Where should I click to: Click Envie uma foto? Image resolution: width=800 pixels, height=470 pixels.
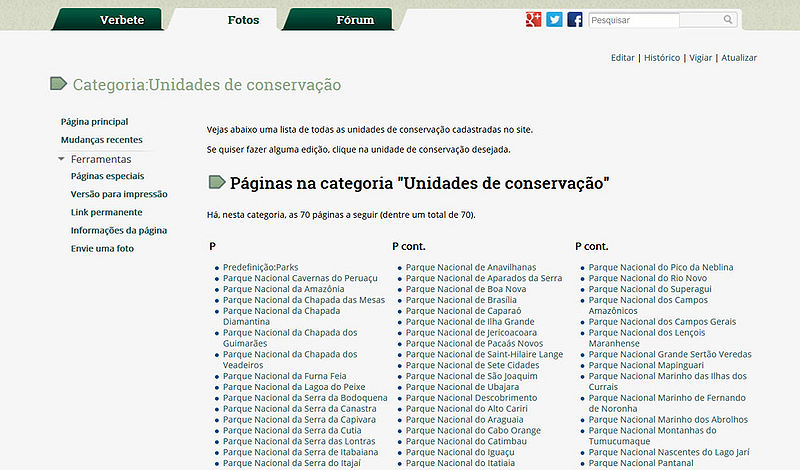click(x=102, y=249)
